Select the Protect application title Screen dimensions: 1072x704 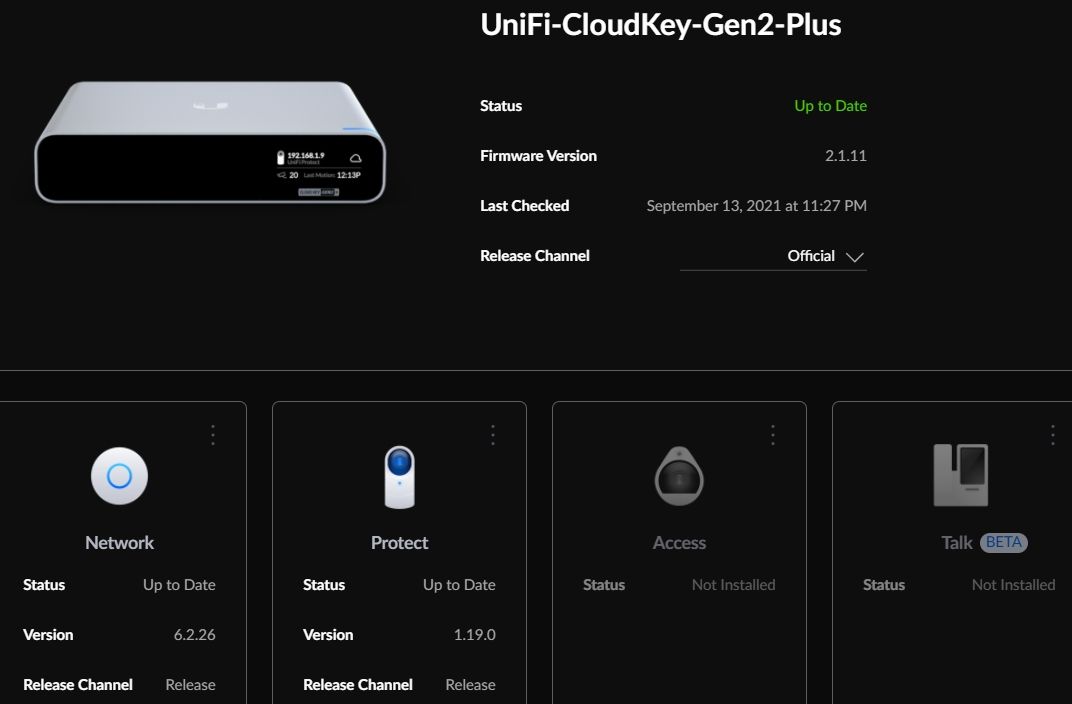[399, 543]
